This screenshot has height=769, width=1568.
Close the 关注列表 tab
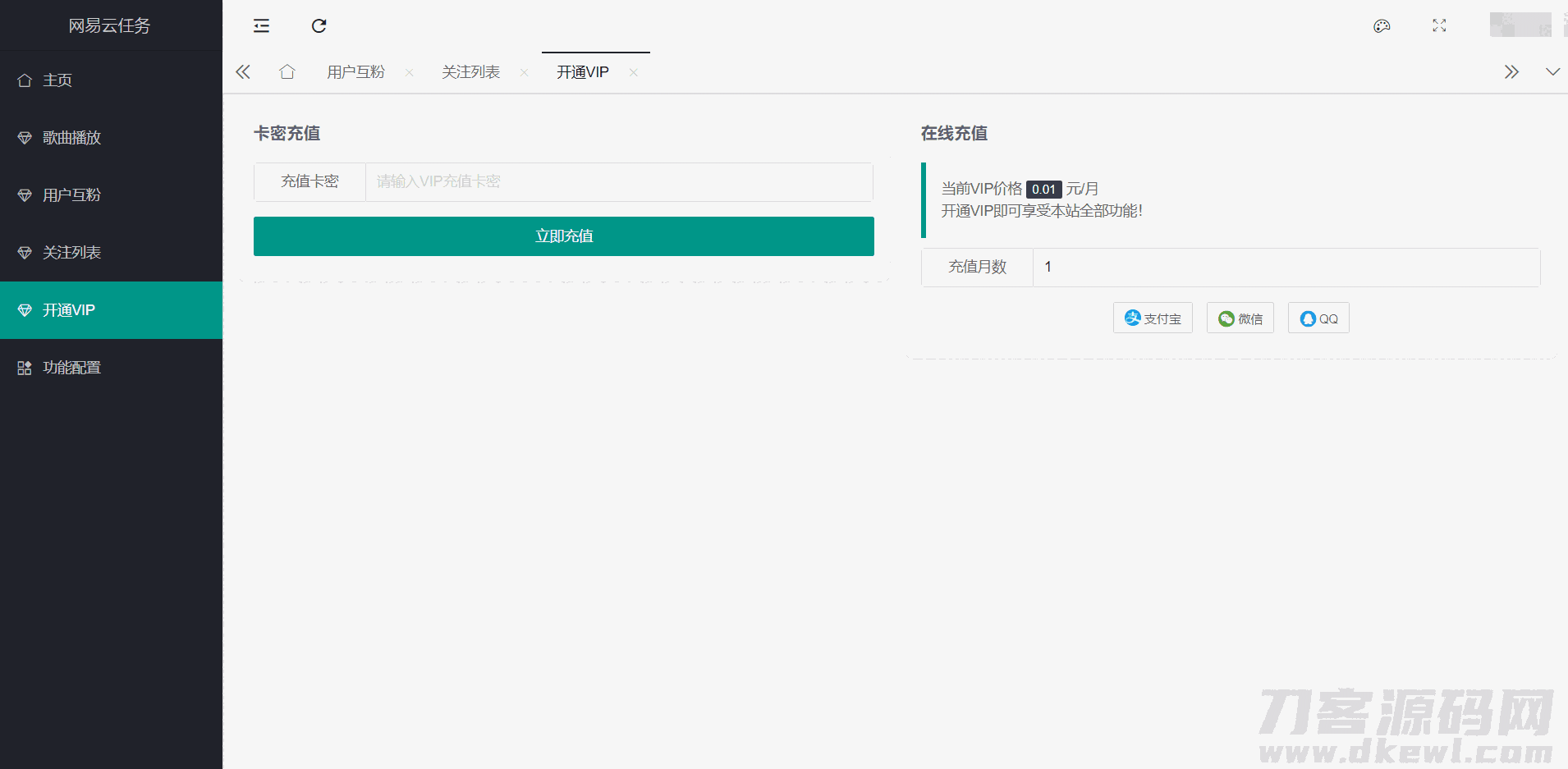point(524,73)
